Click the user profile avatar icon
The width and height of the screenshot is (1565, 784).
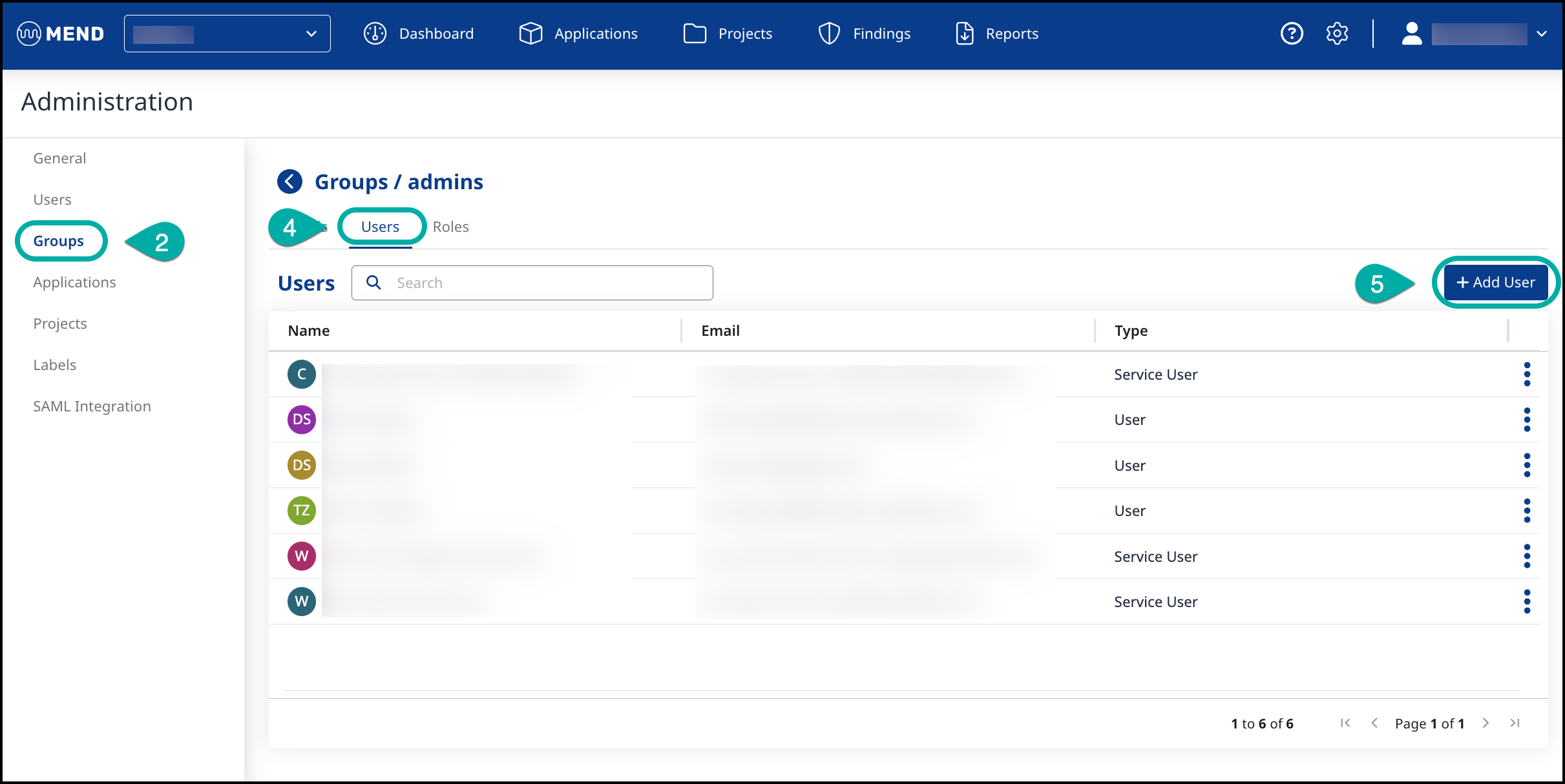[1412, 34]
